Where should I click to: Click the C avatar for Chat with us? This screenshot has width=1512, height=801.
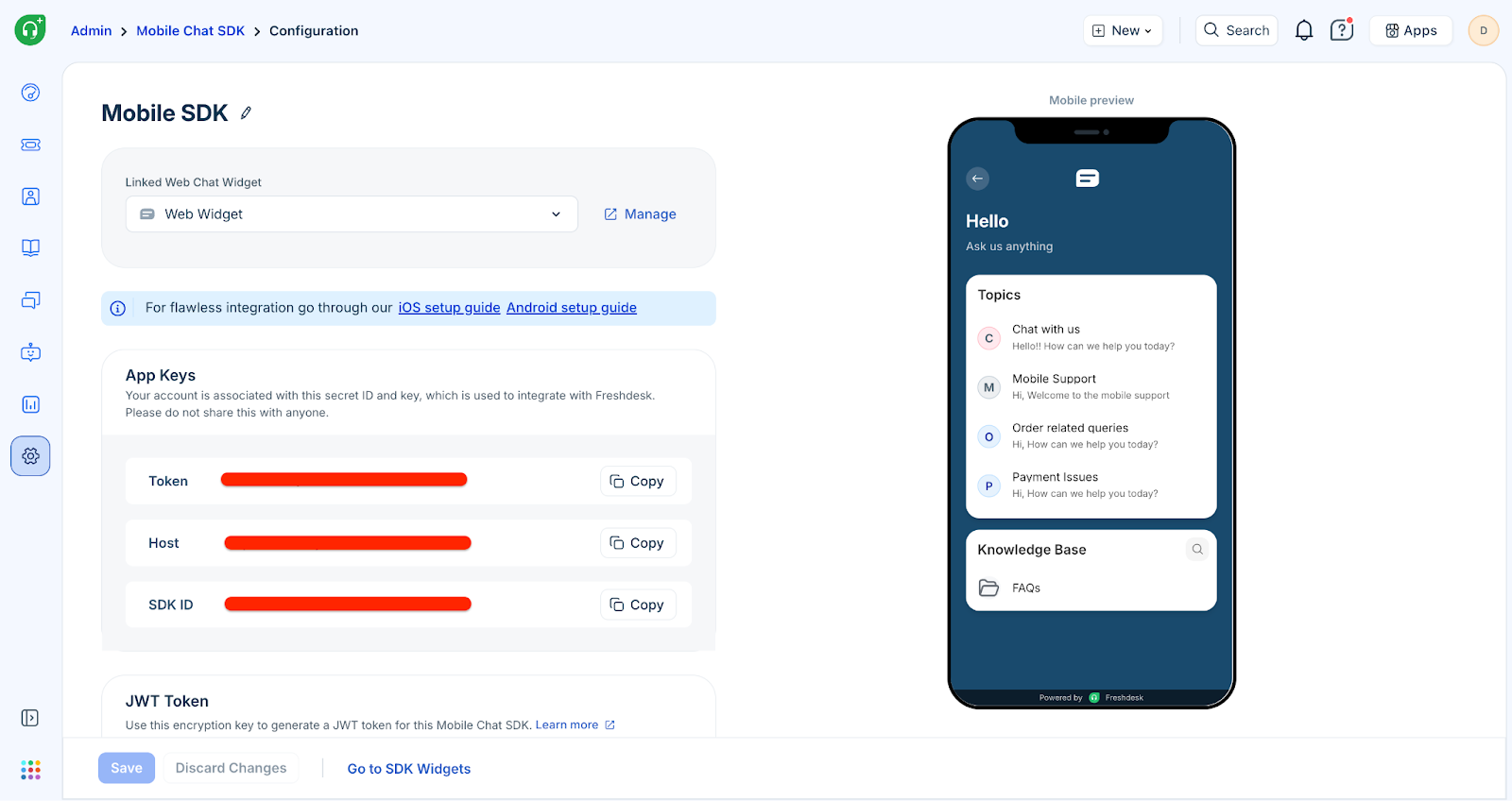989,338
